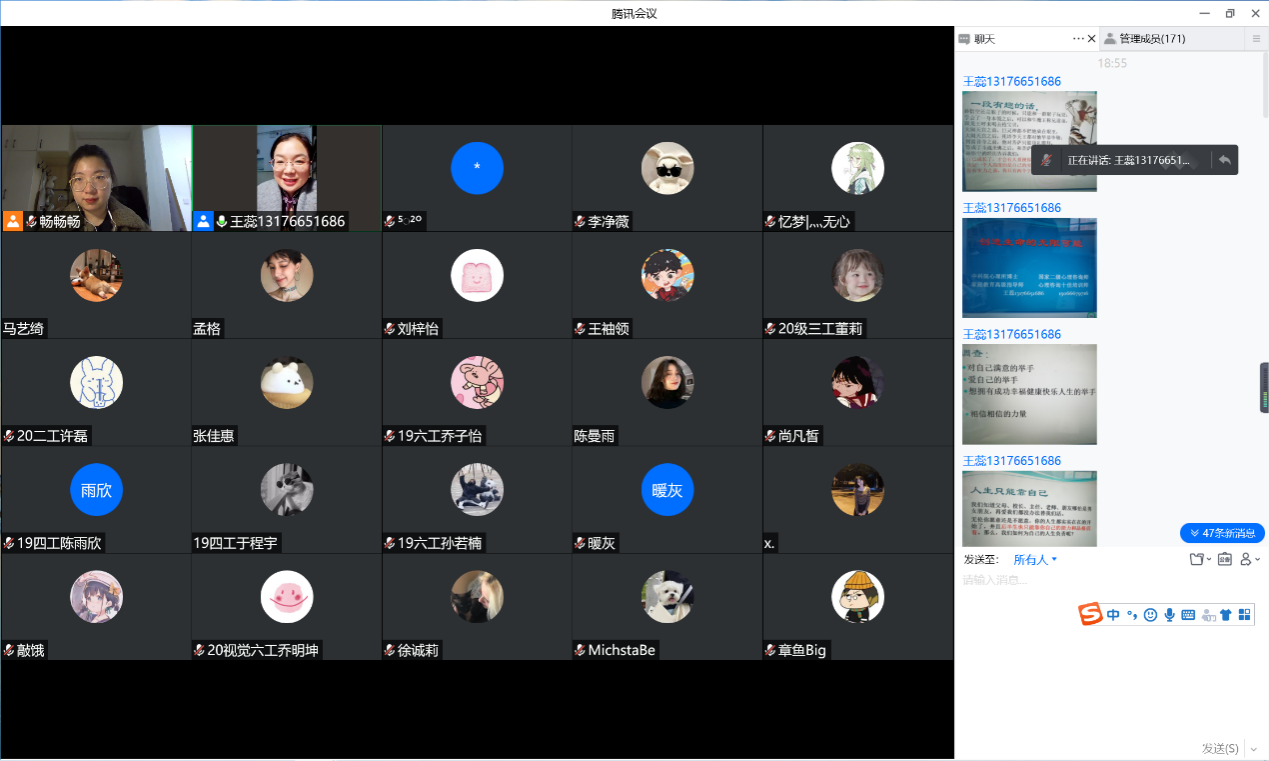
Task: Click Sogou voice input microphone icon
Action: point(1168,615)
